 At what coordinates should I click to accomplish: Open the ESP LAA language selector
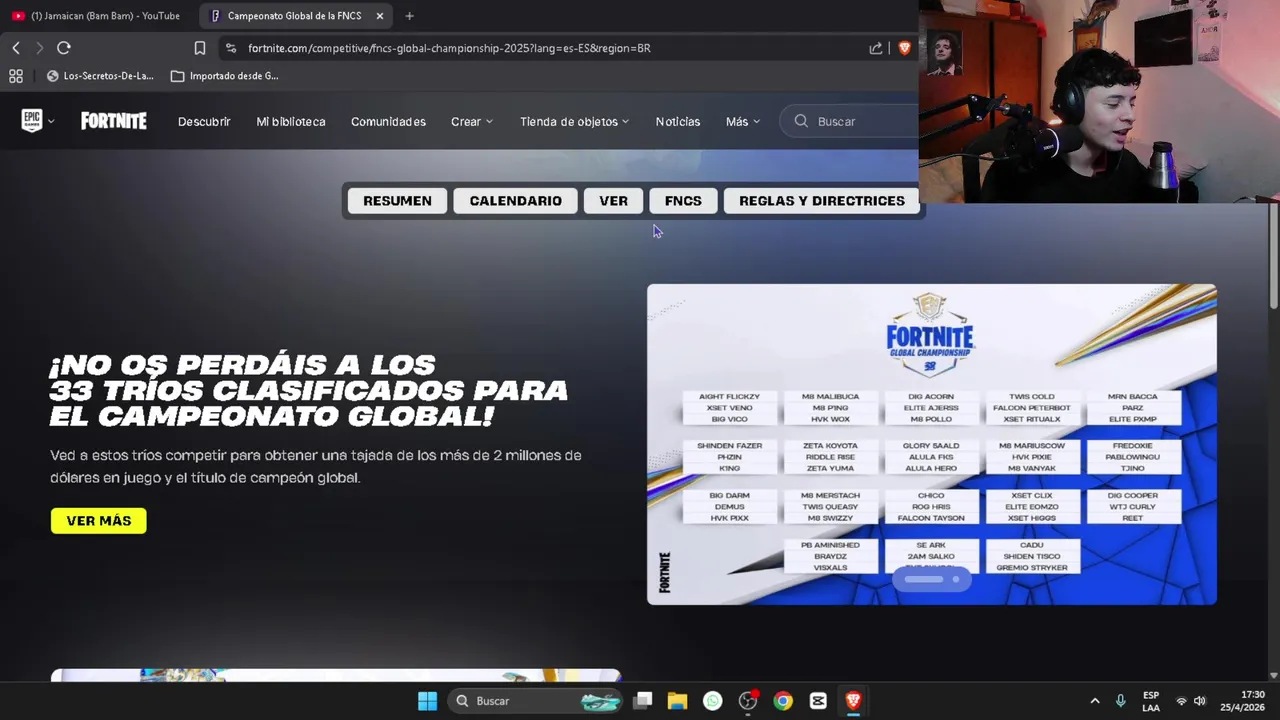coord(1151,701)
